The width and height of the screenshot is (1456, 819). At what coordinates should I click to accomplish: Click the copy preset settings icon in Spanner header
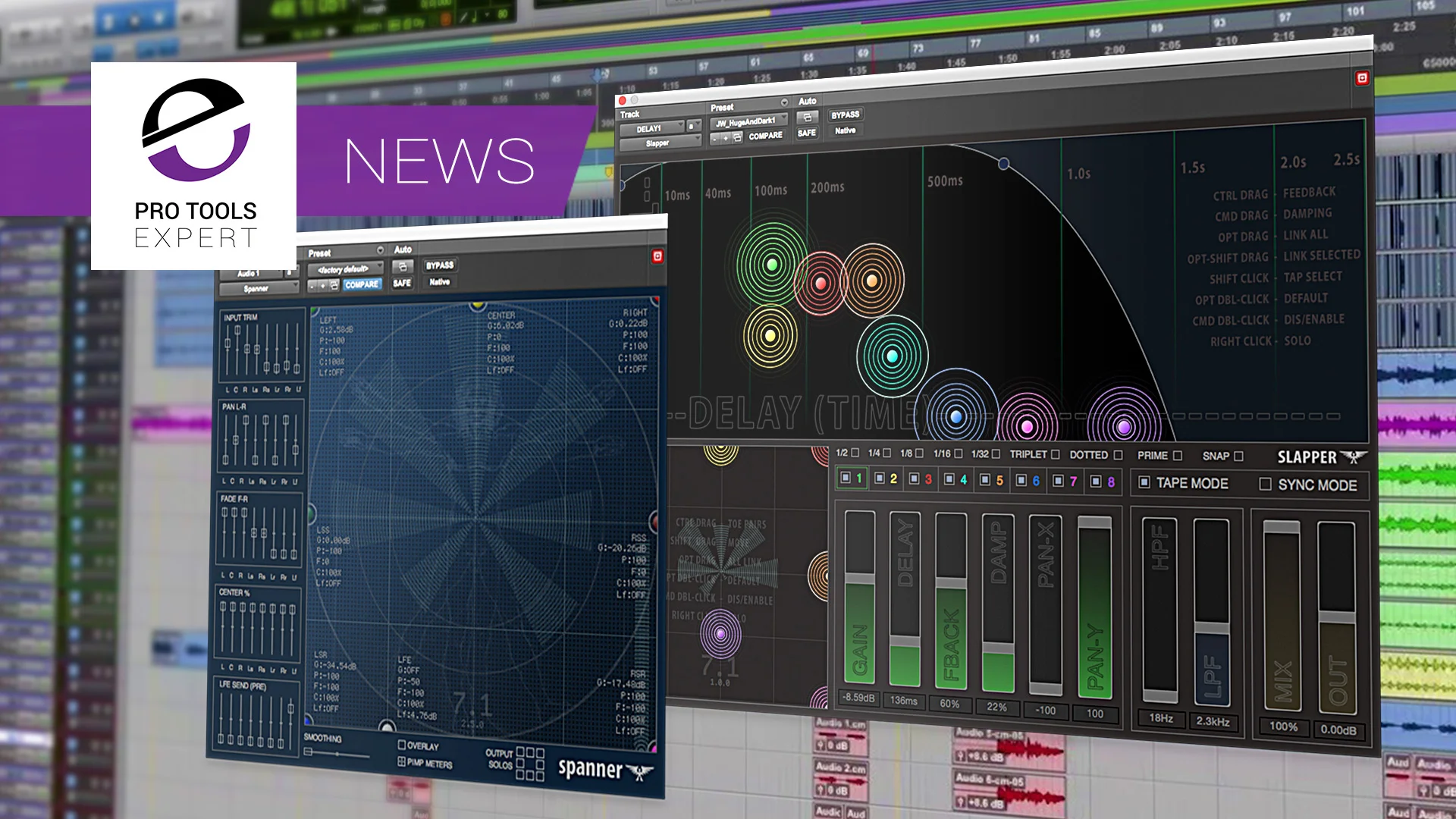(334, 284)
